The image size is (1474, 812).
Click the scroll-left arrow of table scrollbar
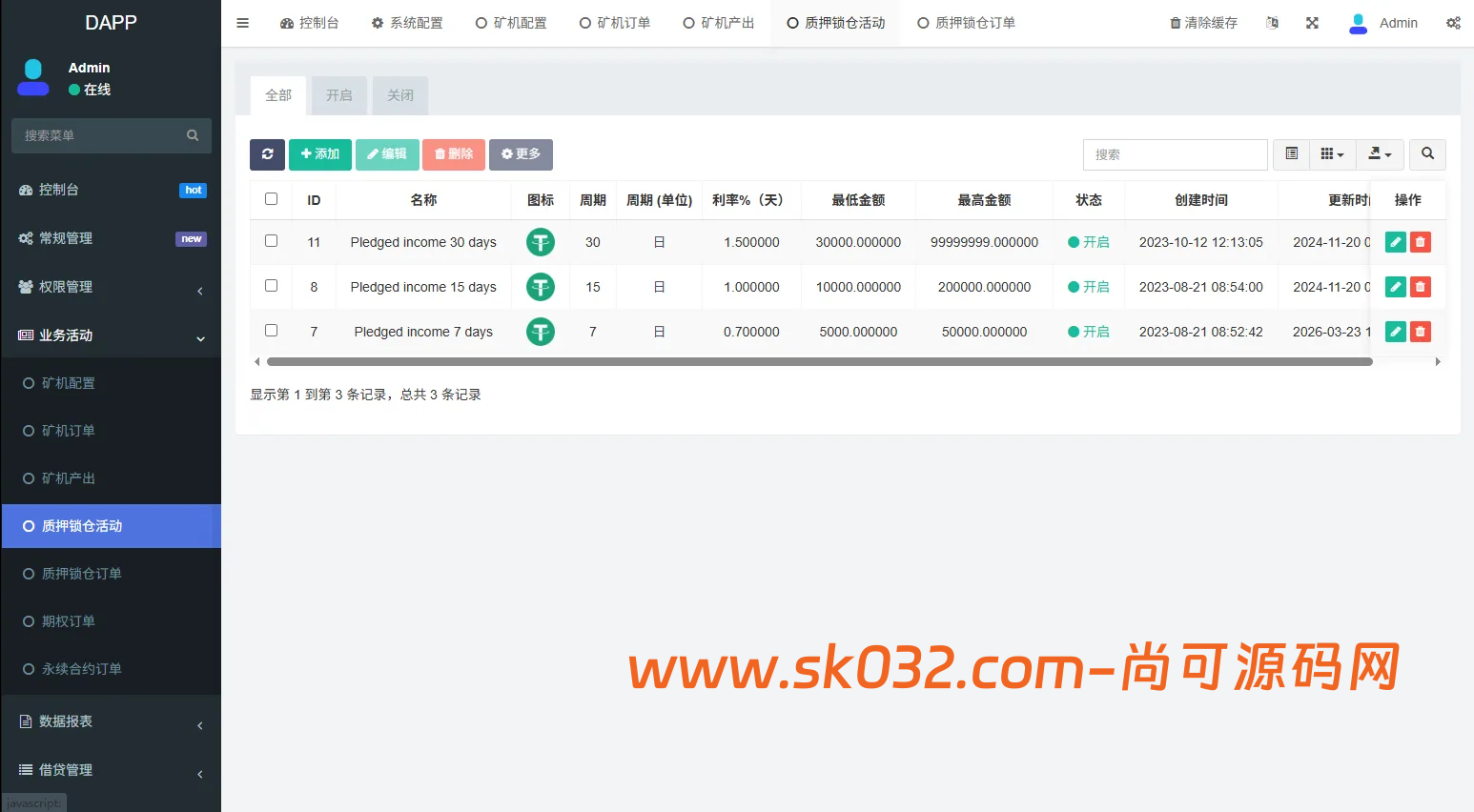(x=256, y=362)
